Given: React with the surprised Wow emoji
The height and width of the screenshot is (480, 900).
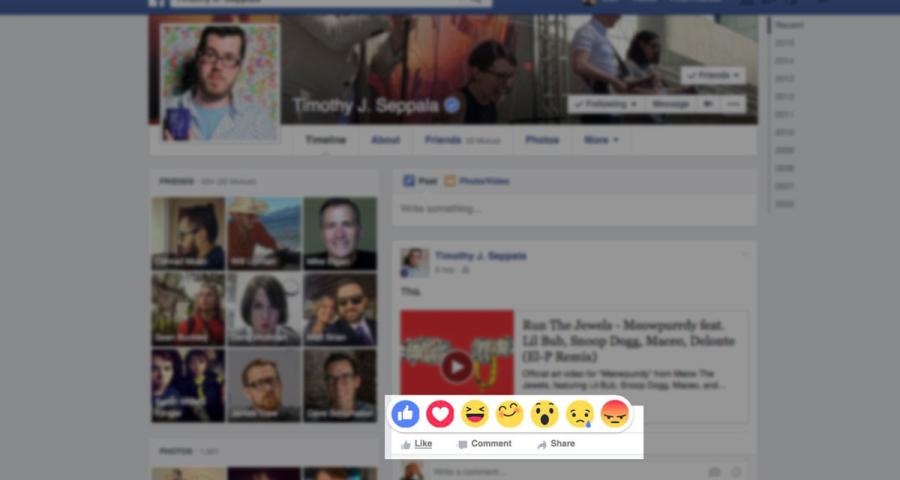Looking at the screenshot, I should coord(545,413).
